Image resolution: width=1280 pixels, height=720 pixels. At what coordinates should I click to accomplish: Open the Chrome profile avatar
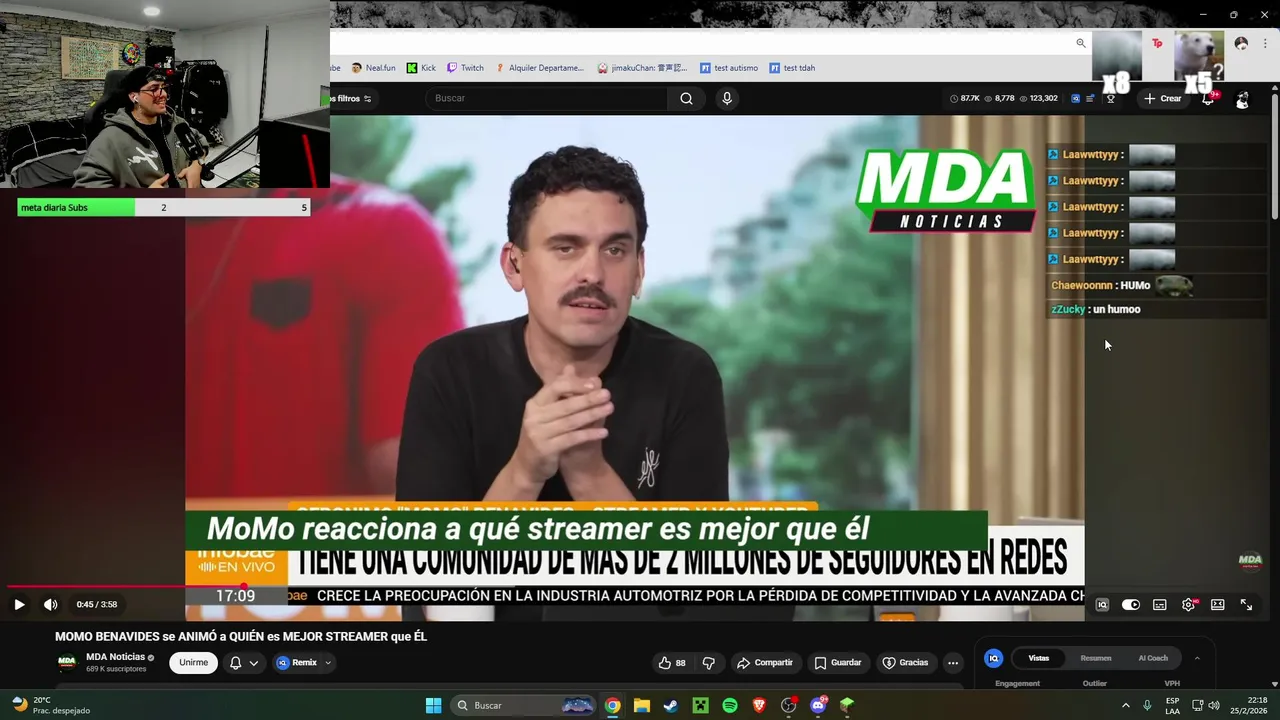[x=1241, y=43]
